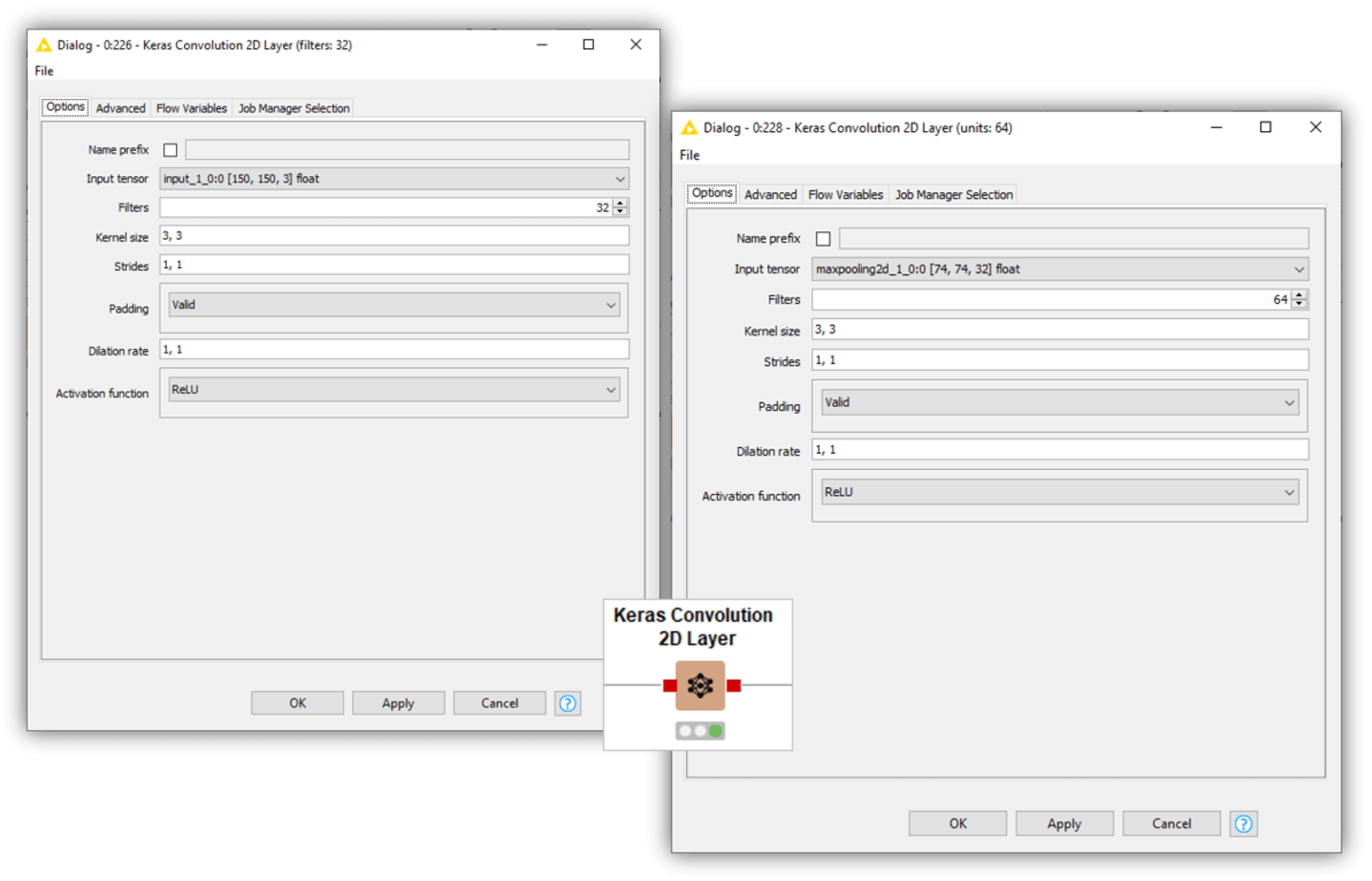The image size is (1372, 881).
Task: Click the node's right red output port
Action: tap(733, 685)
